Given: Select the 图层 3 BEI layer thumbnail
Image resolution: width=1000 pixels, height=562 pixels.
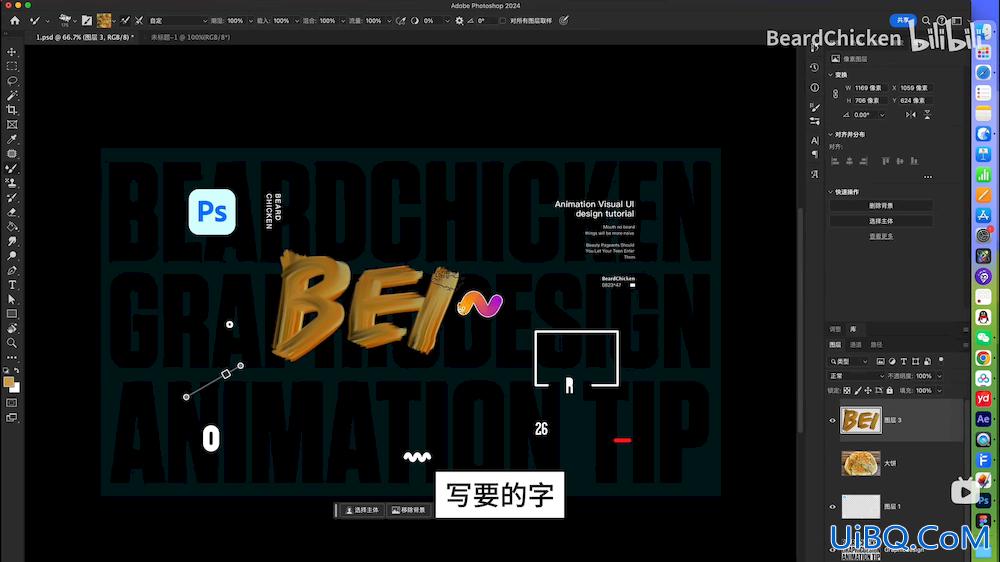Looking at the screenshot, I should 860,420.
